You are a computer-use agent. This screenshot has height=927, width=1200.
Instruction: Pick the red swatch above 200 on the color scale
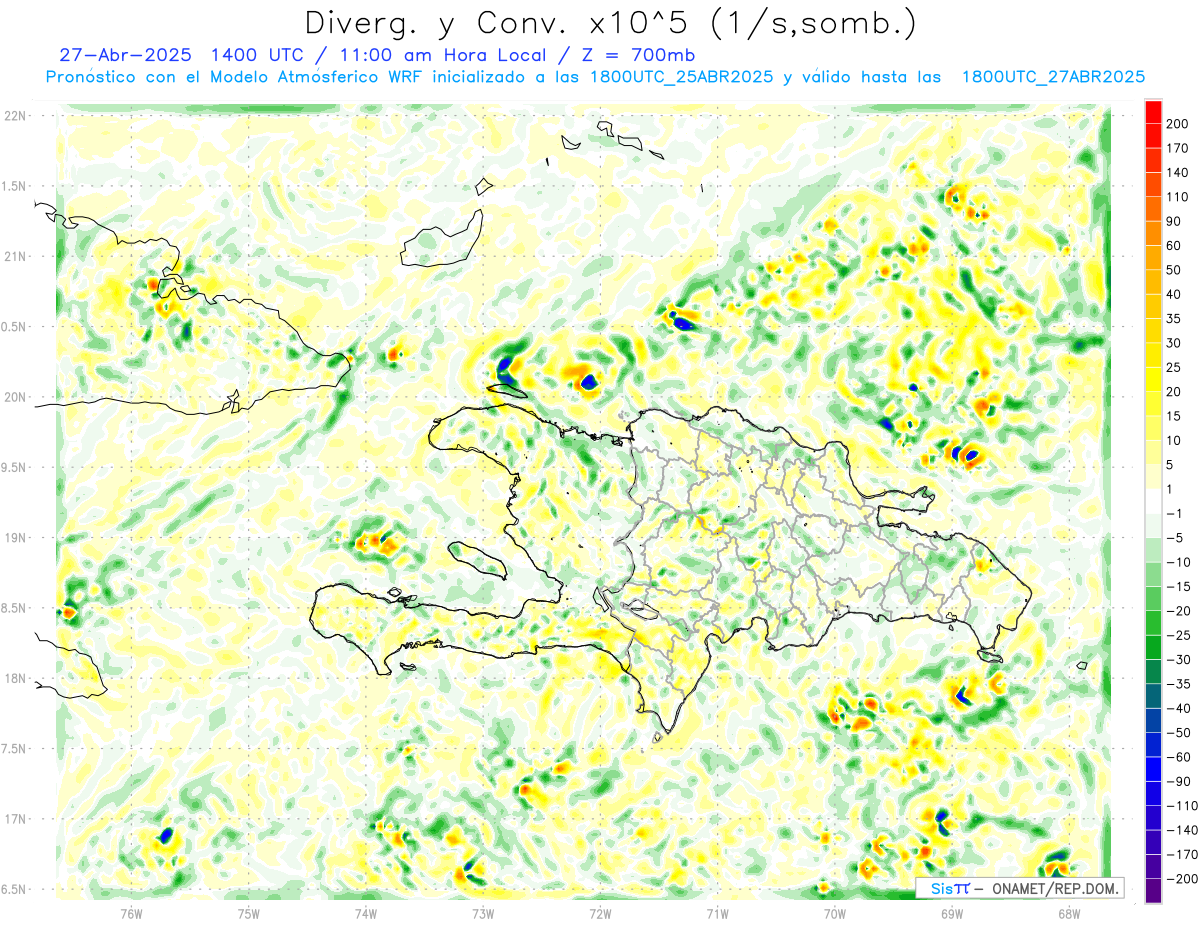point(1154,112)
